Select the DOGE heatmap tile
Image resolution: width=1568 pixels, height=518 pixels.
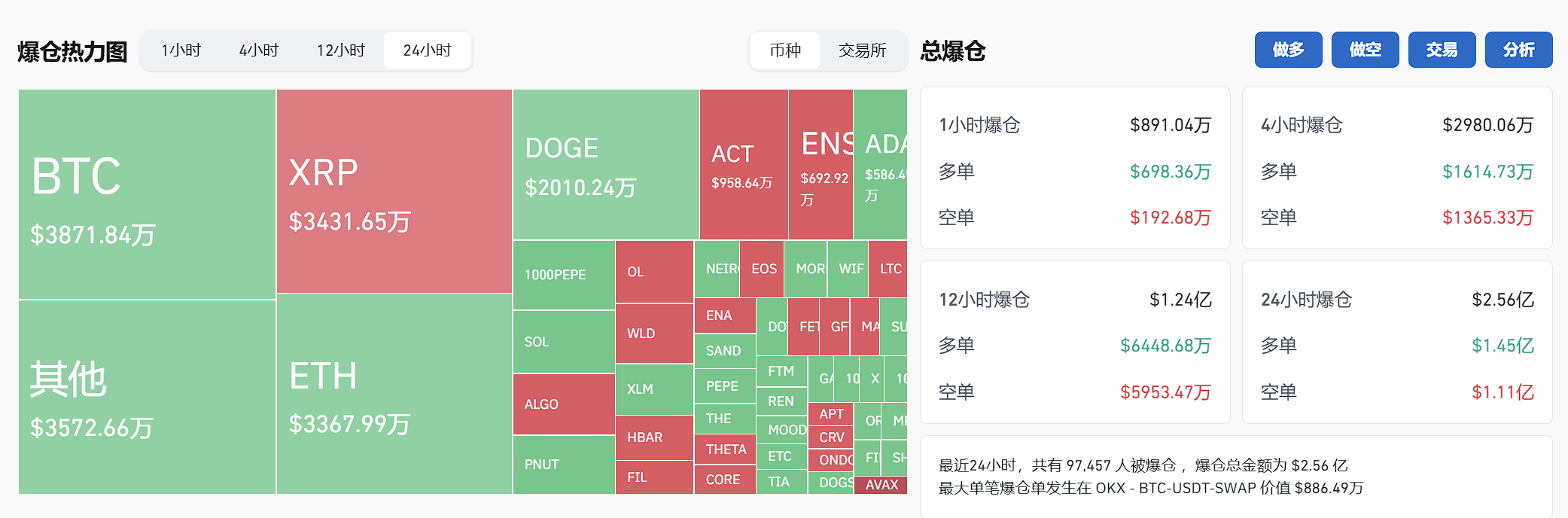[606, 164]
